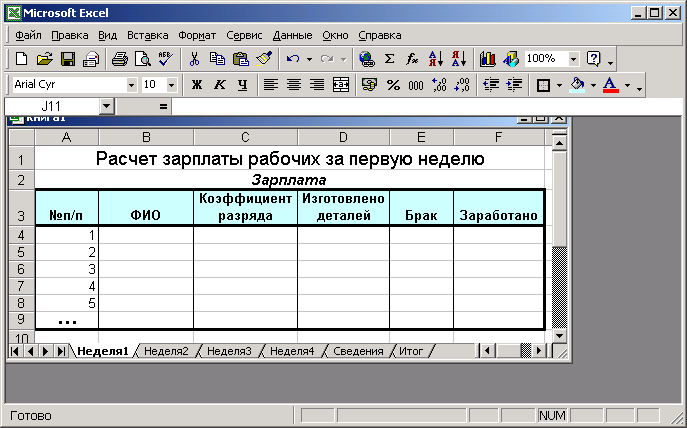Switch to the Сведения sheet tab
This screenshot has width=687, height=428.
[x=358, y=351]
